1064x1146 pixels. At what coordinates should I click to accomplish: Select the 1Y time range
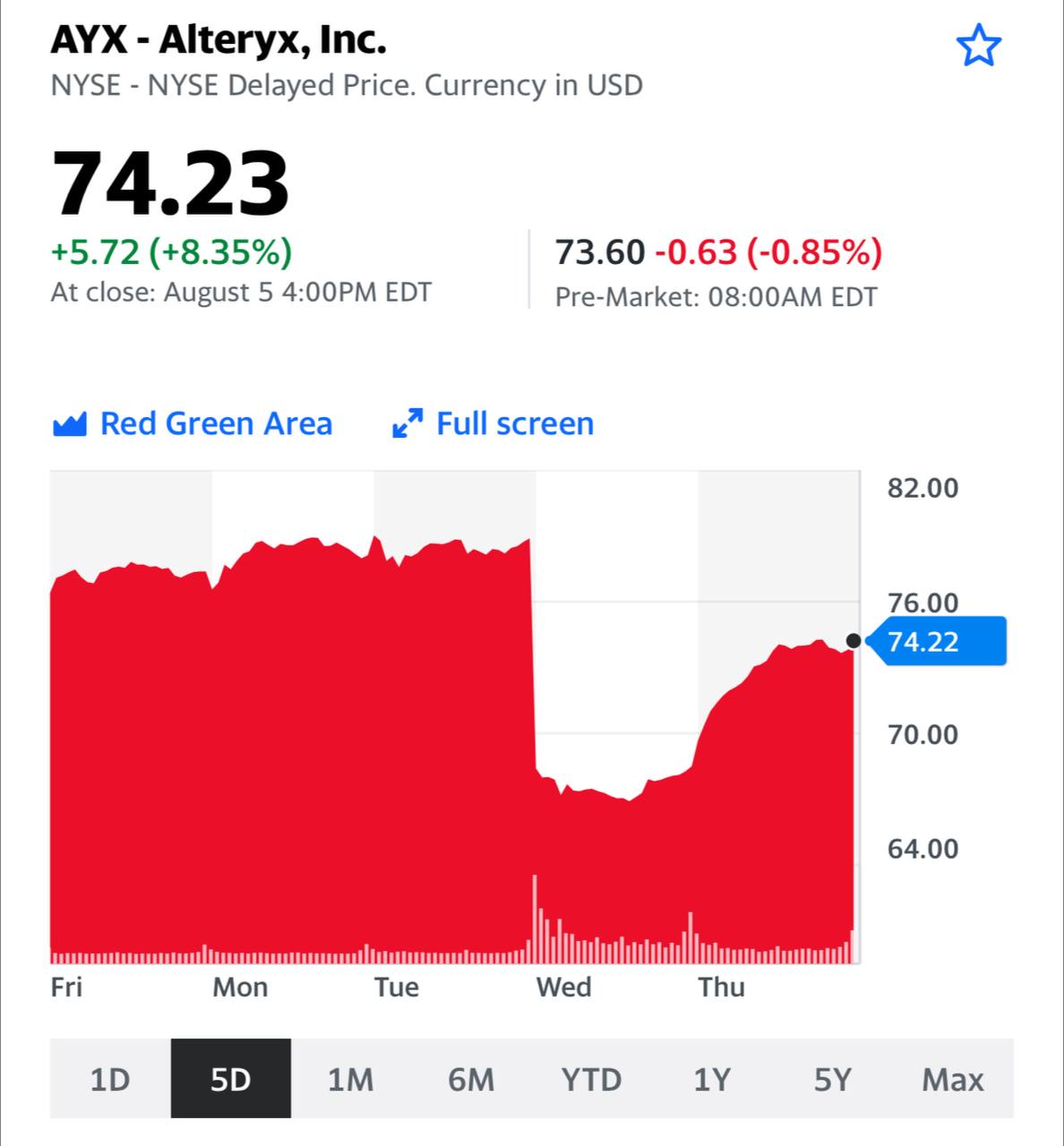pos(712,1079)
